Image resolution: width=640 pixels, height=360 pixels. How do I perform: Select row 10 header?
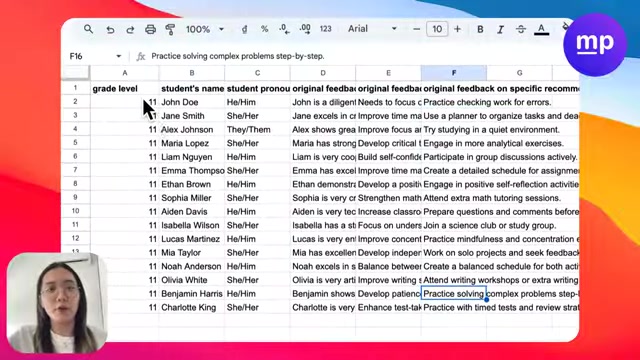76,211
